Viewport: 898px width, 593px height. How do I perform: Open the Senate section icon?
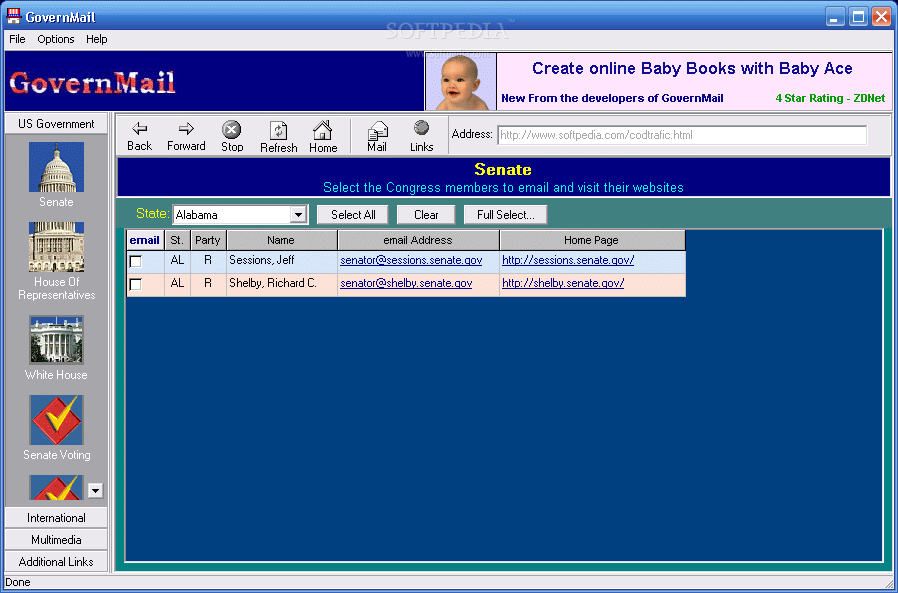[x=56, y=167]
